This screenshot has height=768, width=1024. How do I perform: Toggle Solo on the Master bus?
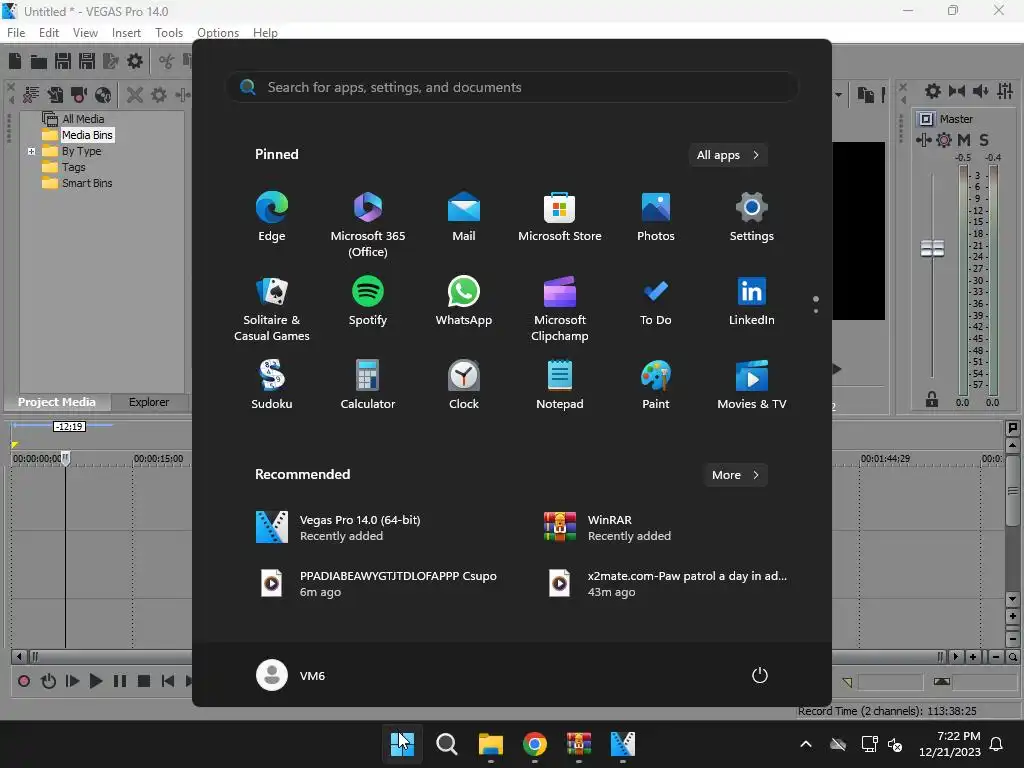coord(984,140)
